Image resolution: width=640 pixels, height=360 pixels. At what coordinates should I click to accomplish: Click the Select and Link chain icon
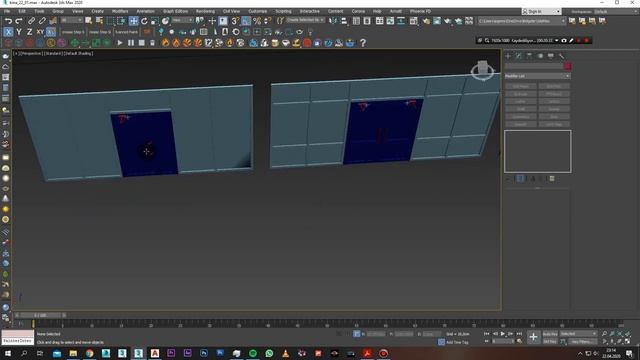(31, 20)
